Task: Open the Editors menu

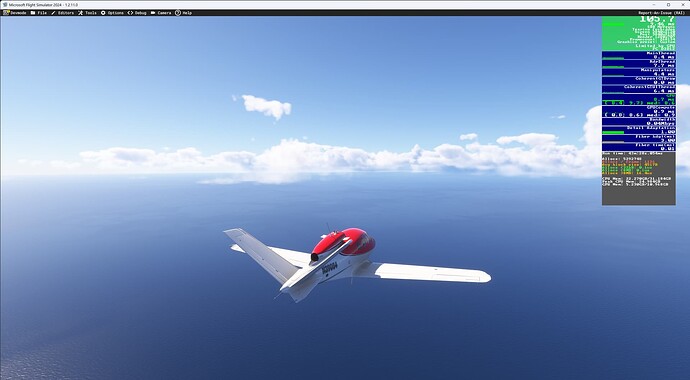Action: tap(62, 13)
